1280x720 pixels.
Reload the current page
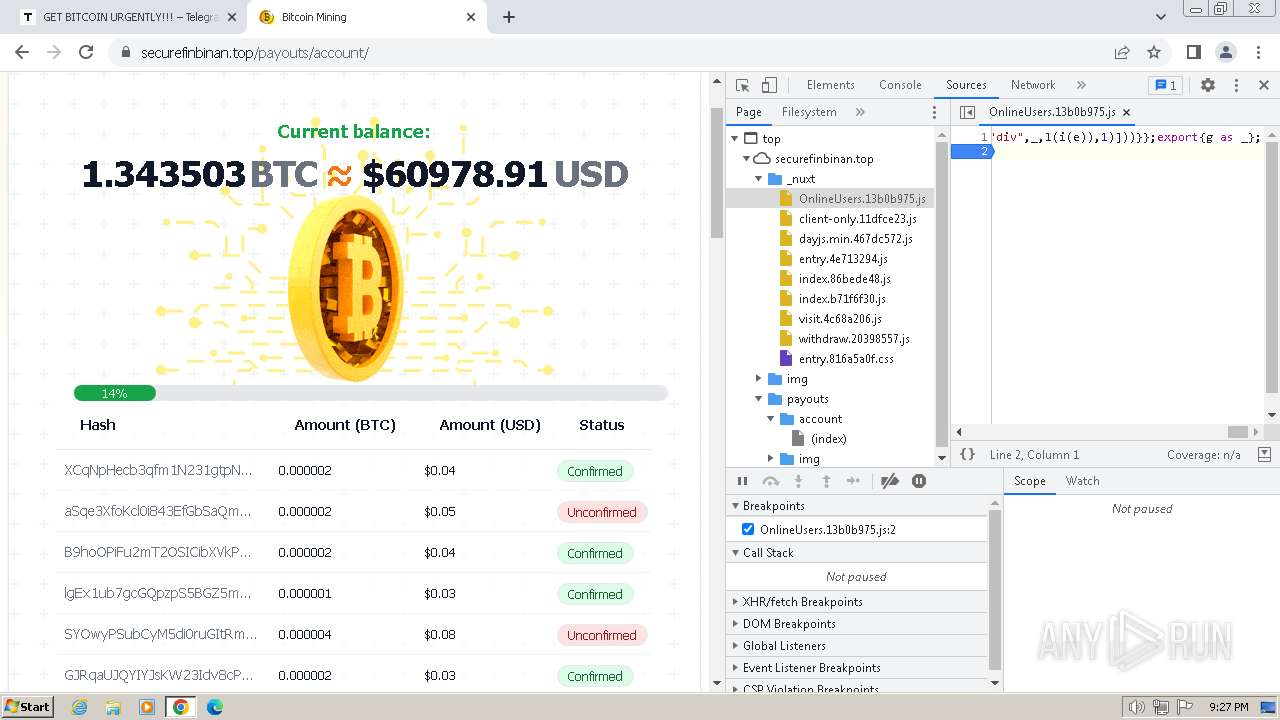(86, 52)
